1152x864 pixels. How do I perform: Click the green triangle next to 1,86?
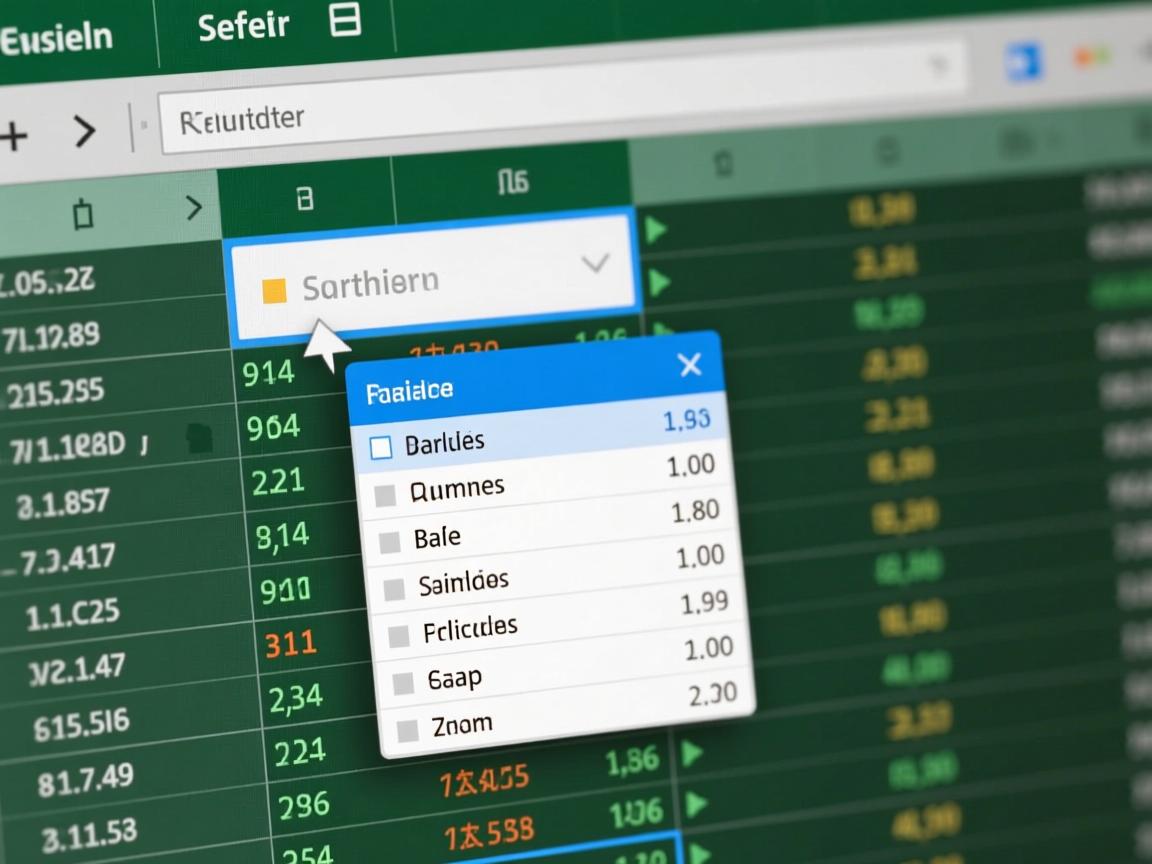pos(691,753)
